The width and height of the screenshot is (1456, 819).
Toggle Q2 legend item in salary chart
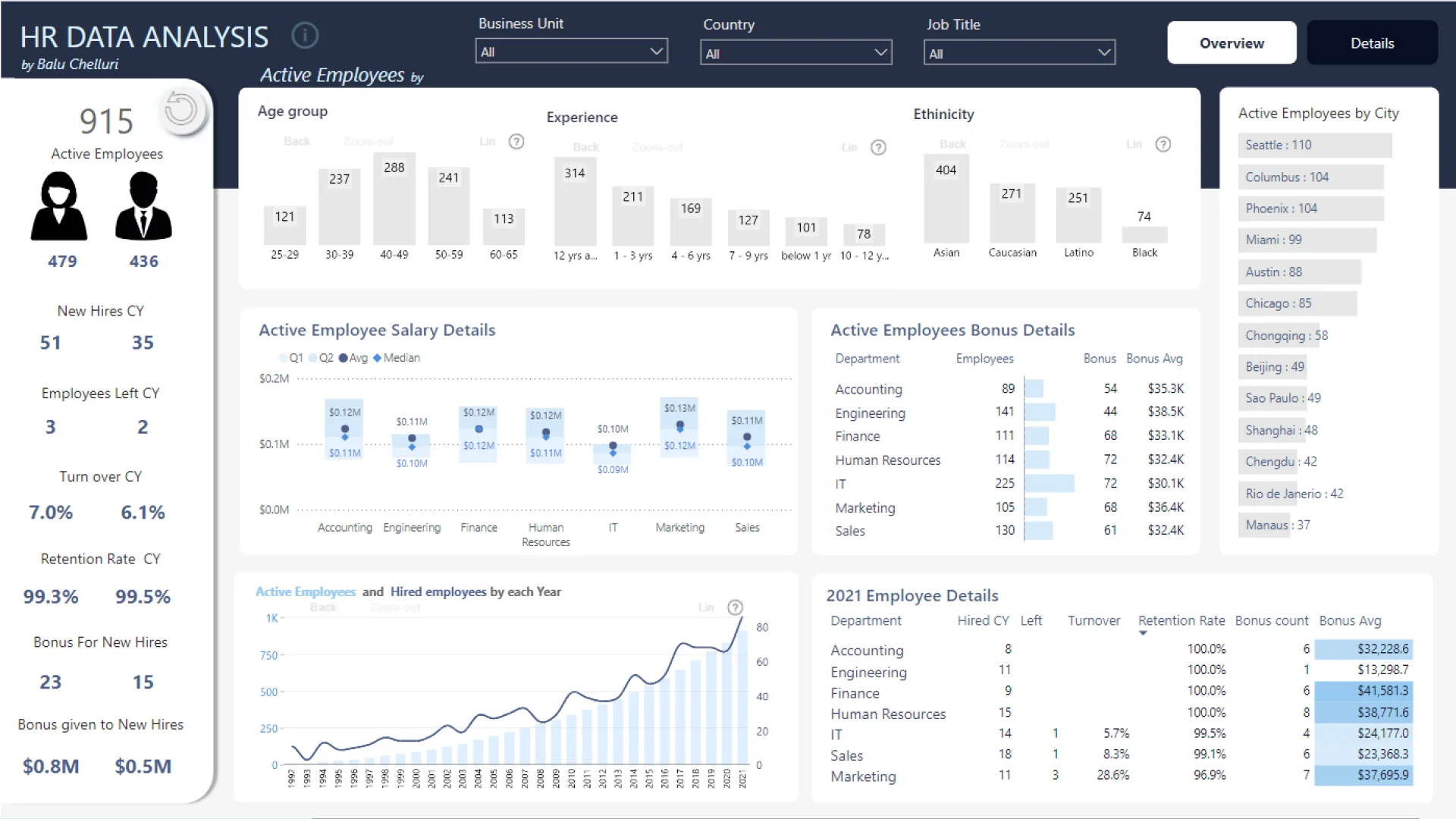tap(322, 358)
